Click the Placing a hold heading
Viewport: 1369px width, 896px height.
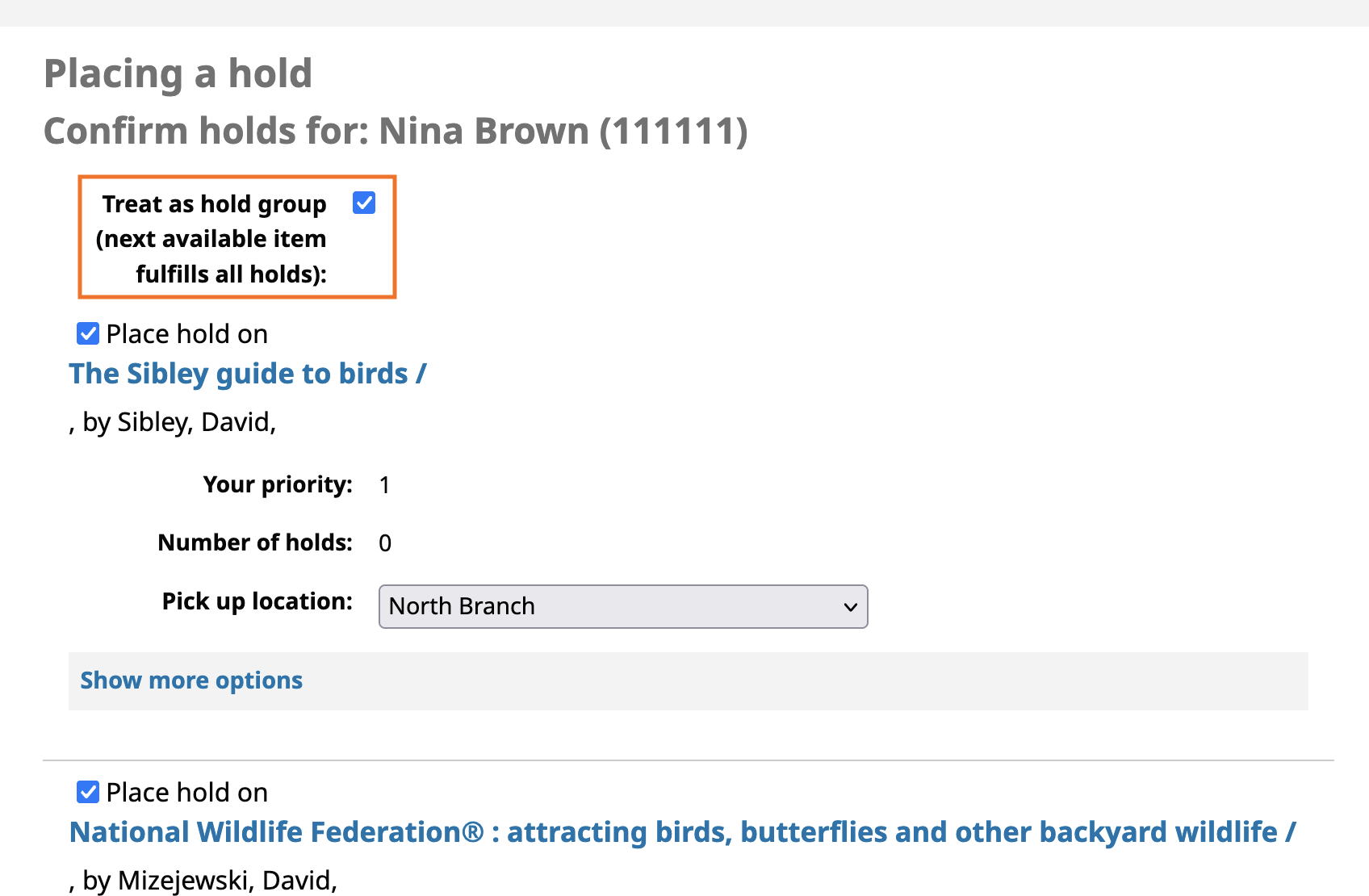(x=178, y=73)
